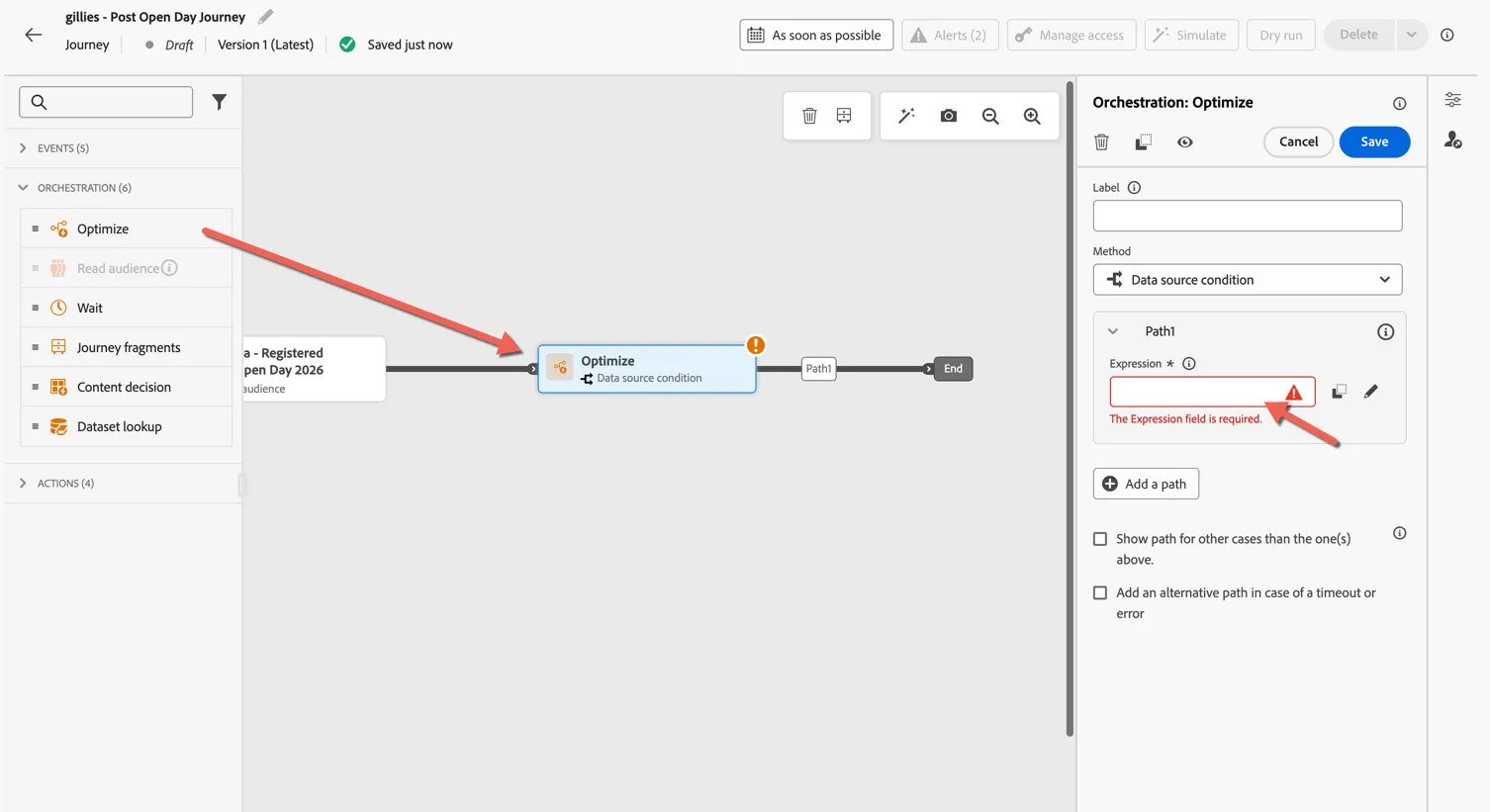Select Wait in orchestration list
The height and width of the screenshot is (812, 1490).
(126, 308)
